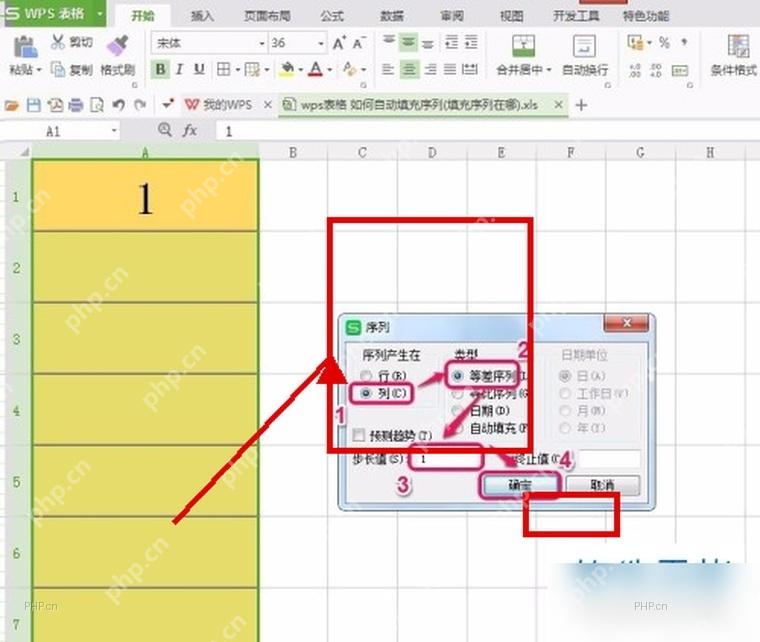Screen dimensions: 760x642
Task: Switch to the 数据 (Data) tab
Action: click(392, 16)
